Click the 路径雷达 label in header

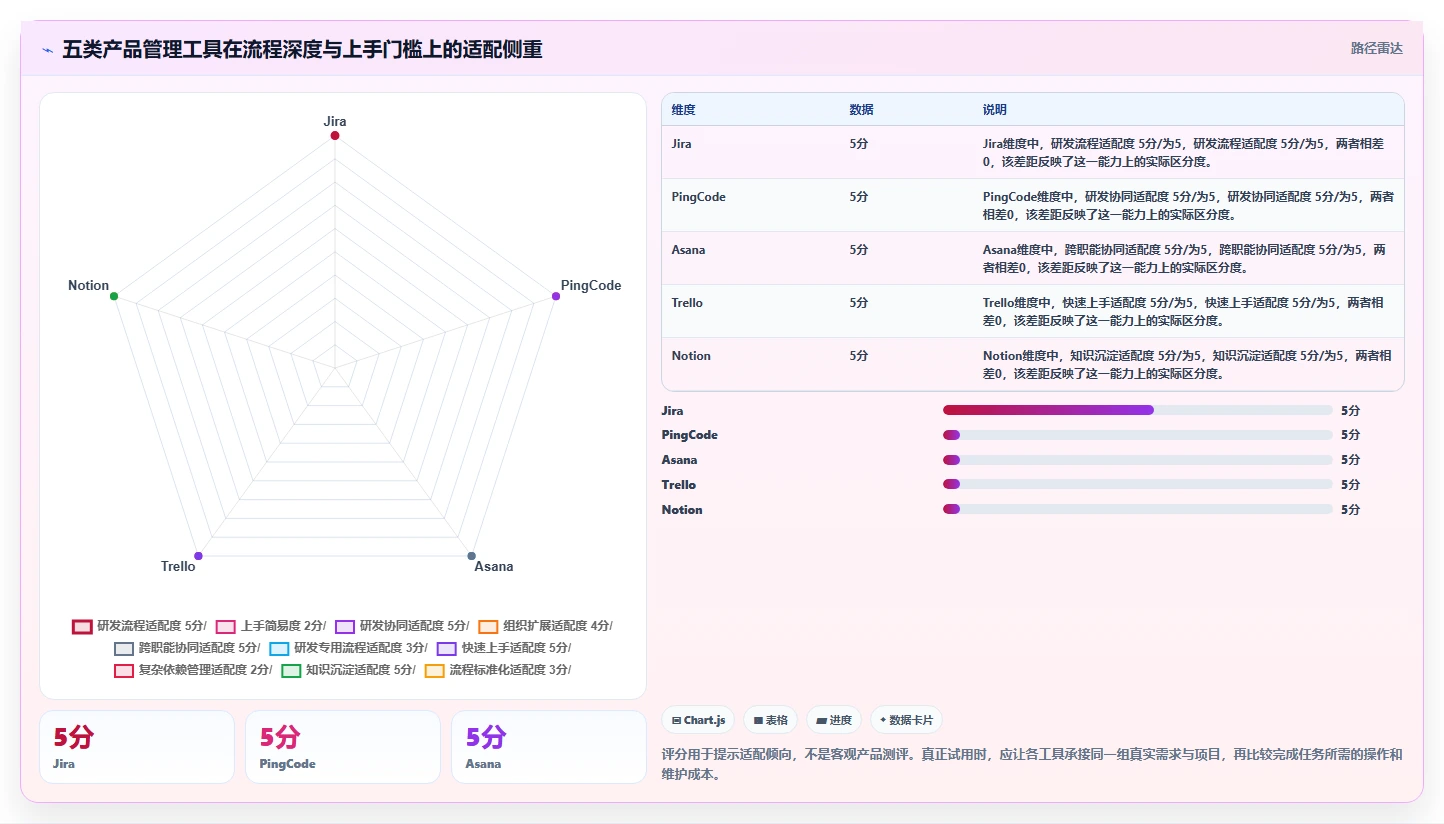pos(1377,48)
